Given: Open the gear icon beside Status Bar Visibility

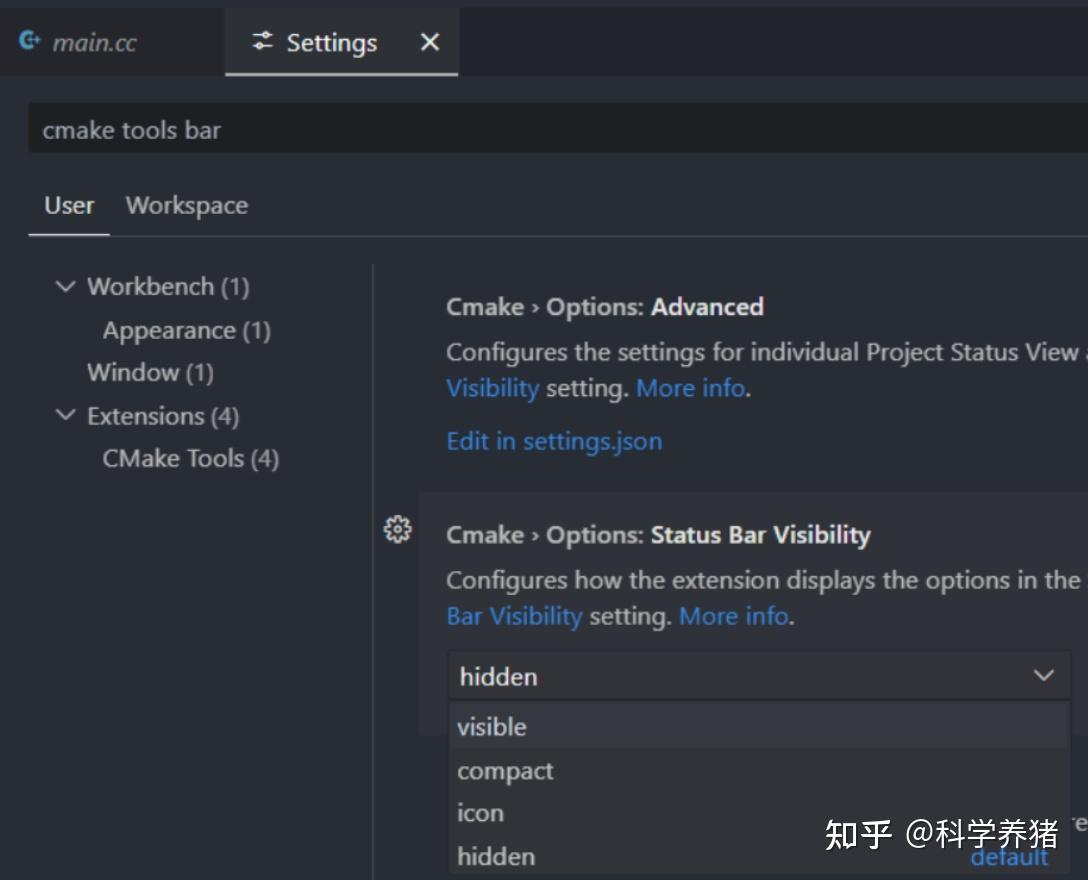Looking at the screenshot, I should tap(398, 530).
